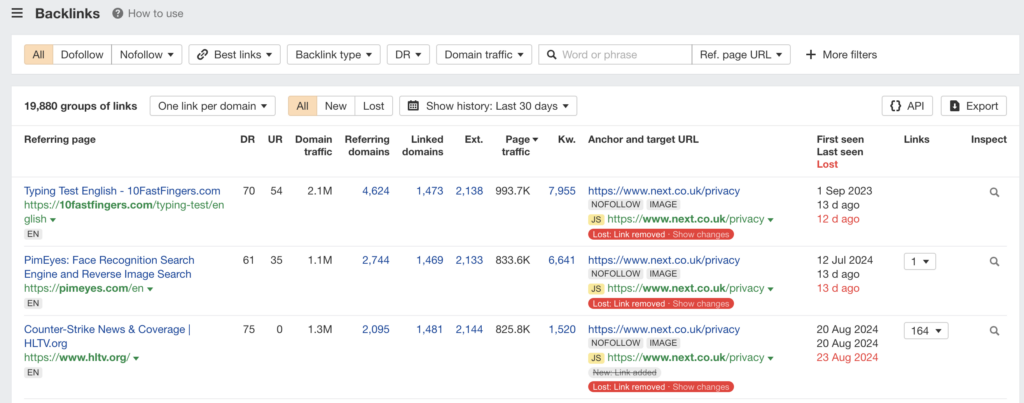Inspect the PimEyes backlink row

click(994, 261)
